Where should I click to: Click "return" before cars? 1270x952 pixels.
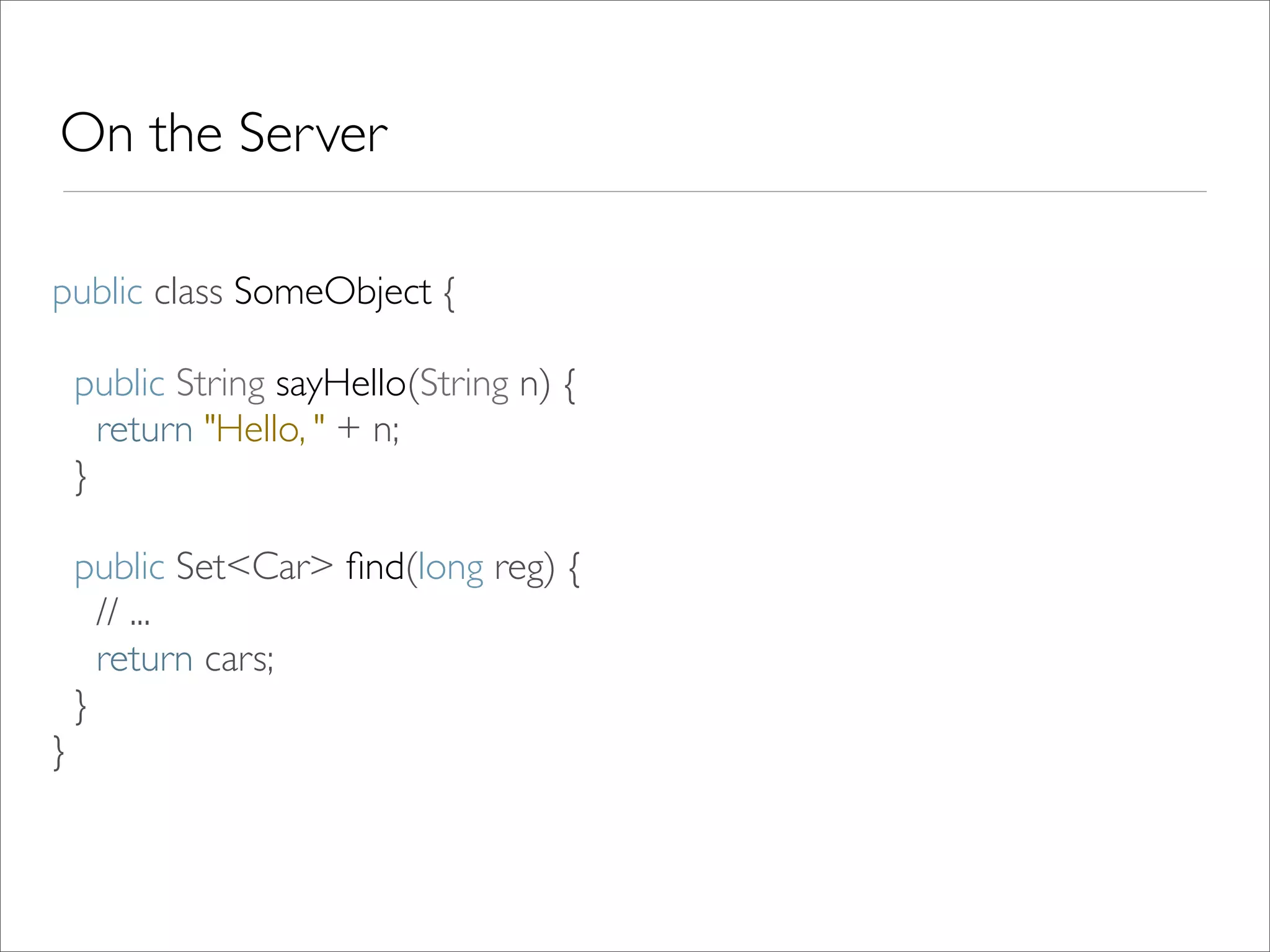[x=144, y=659]
